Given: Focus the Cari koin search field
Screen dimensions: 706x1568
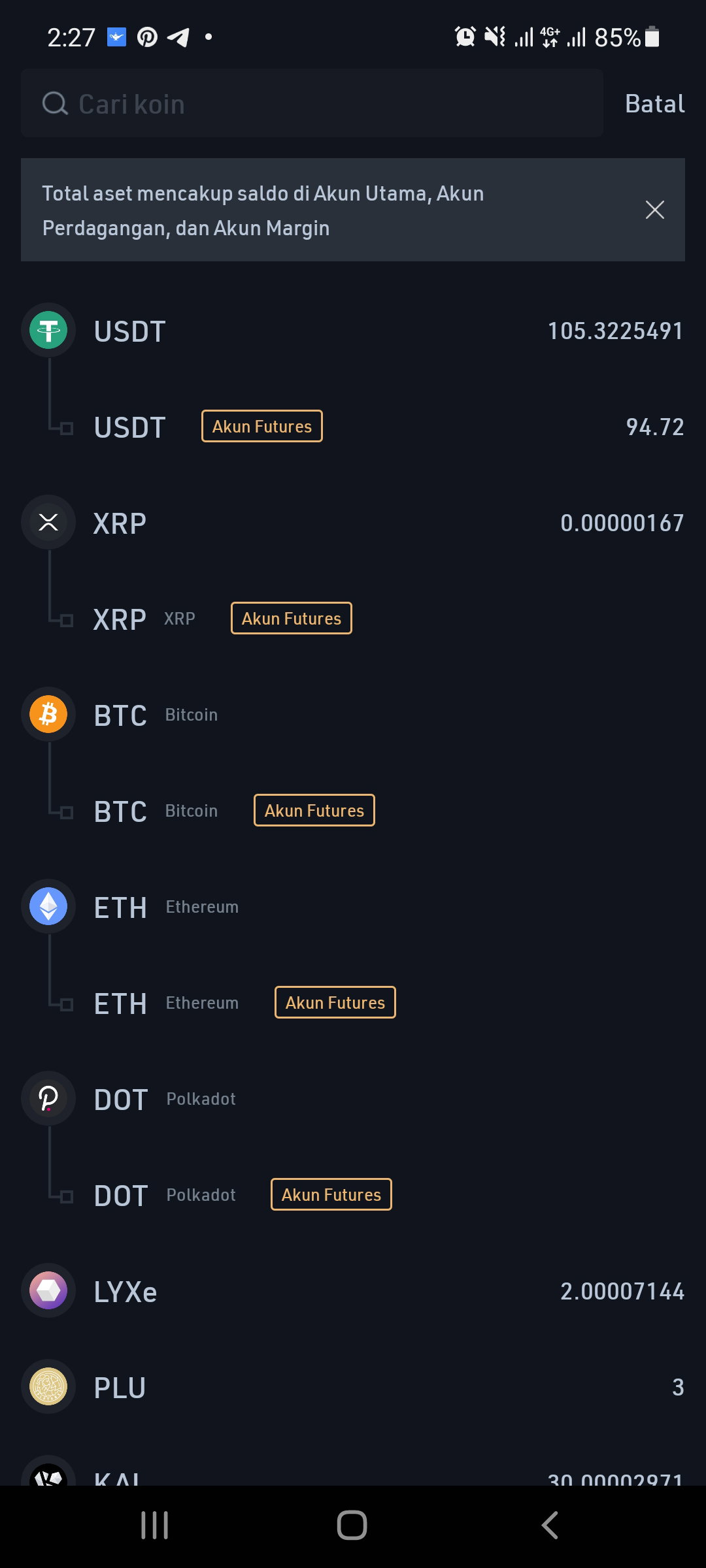Looking at the screenshot, I should (x=312, y=103).
